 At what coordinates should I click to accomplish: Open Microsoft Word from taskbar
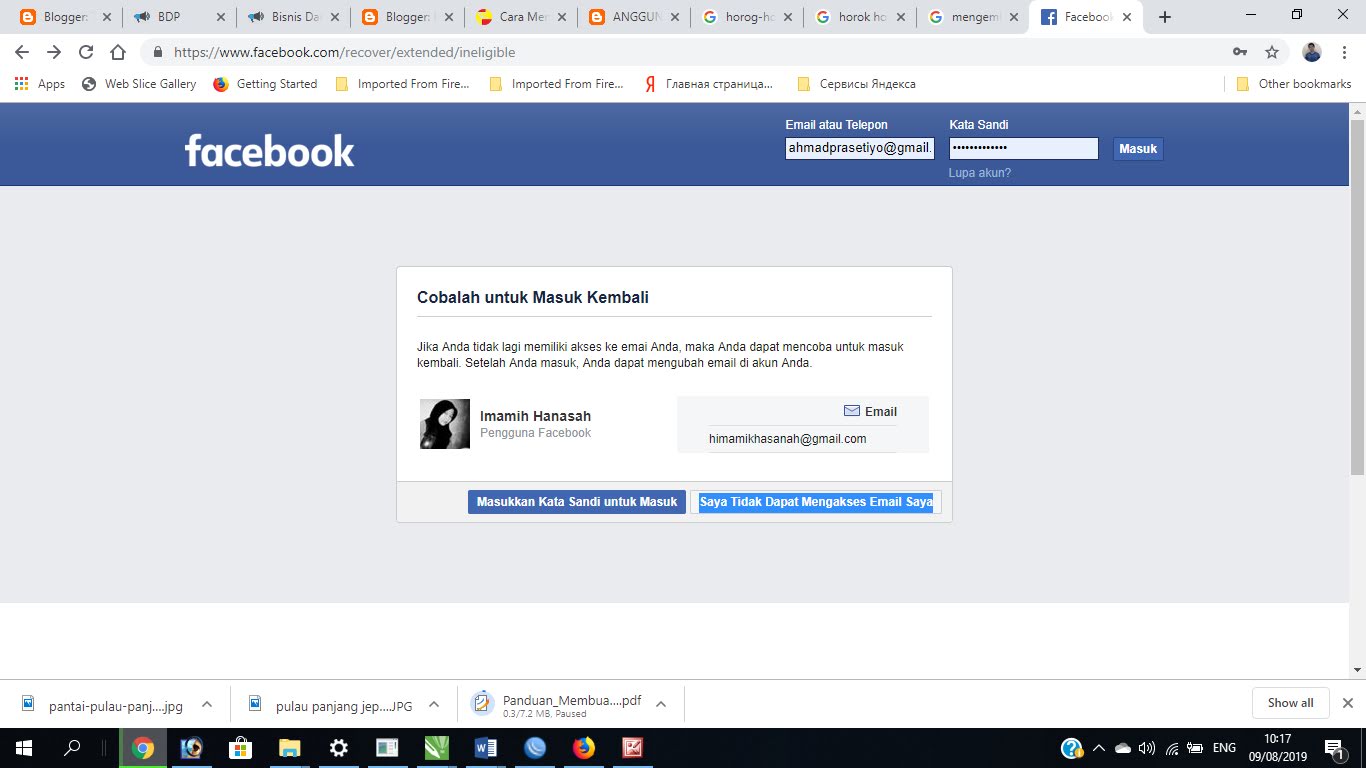point(486,748)
